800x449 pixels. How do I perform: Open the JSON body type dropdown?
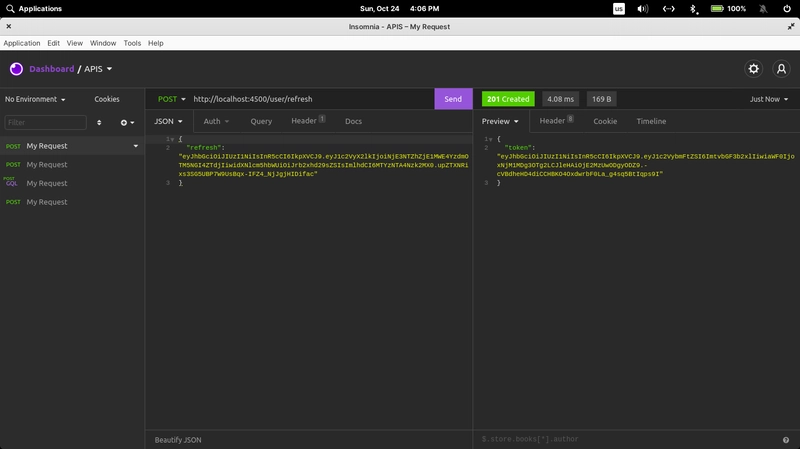click(x=167, y=121)
